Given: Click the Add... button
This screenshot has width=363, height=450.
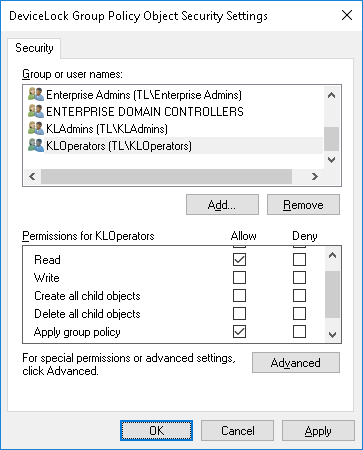Looking at the screenshot, I should point(222,205).
